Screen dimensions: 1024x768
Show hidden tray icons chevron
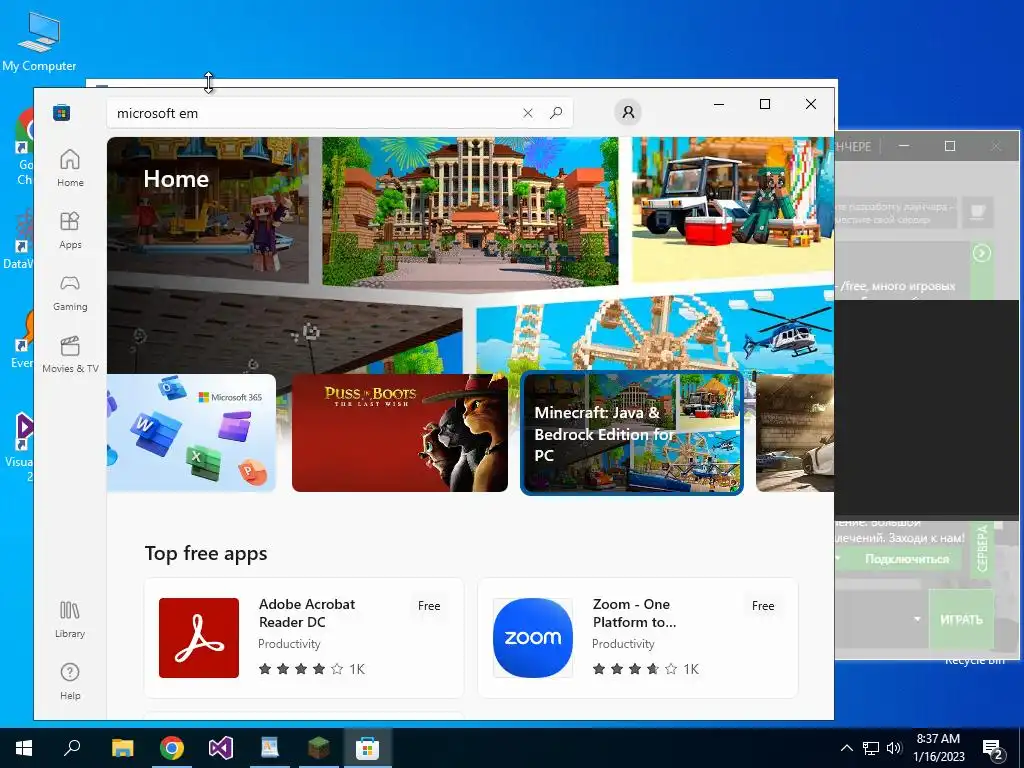846,748
